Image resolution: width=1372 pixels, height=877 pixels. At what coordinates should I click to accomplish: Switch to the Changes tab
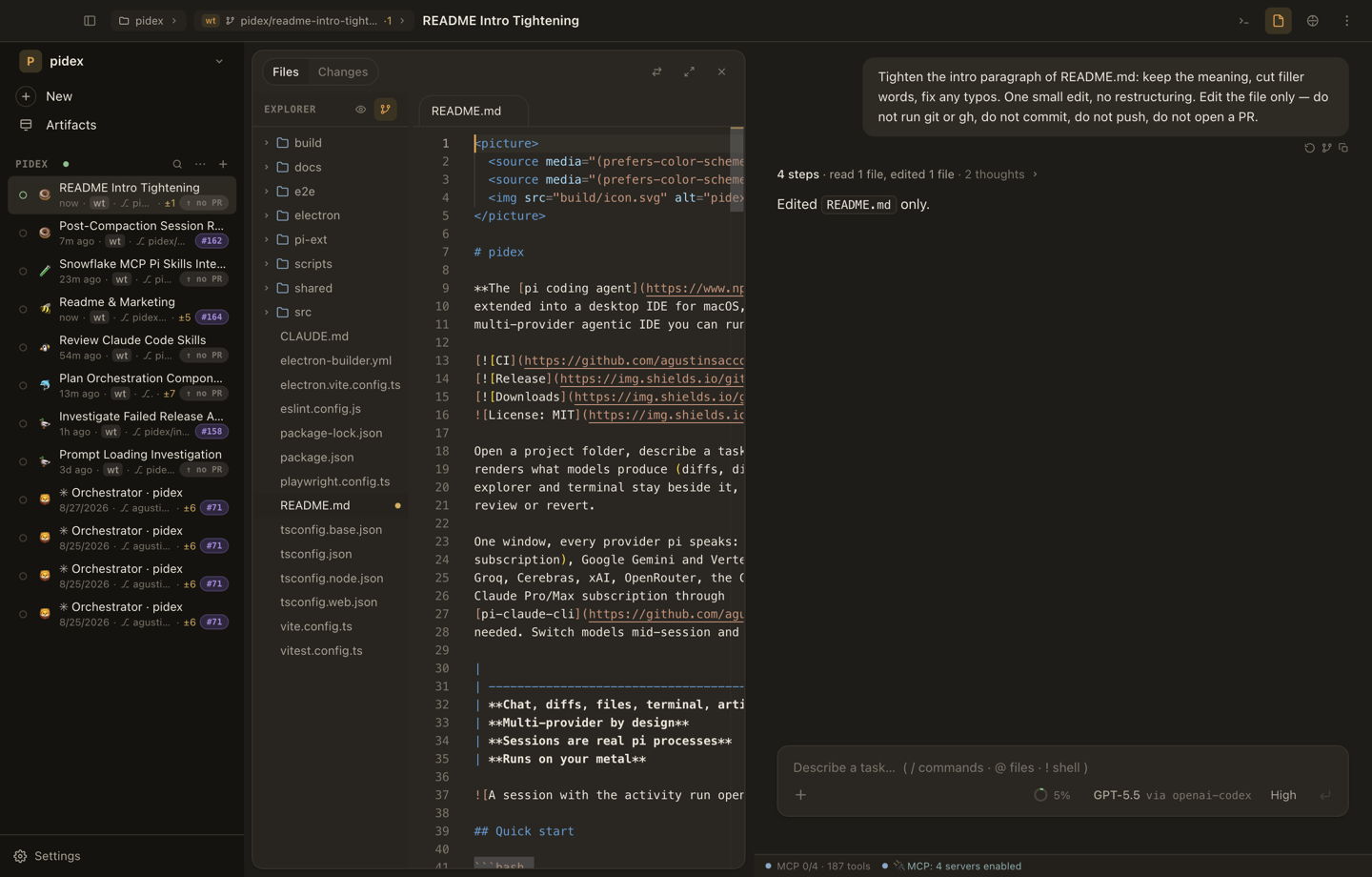342,71
